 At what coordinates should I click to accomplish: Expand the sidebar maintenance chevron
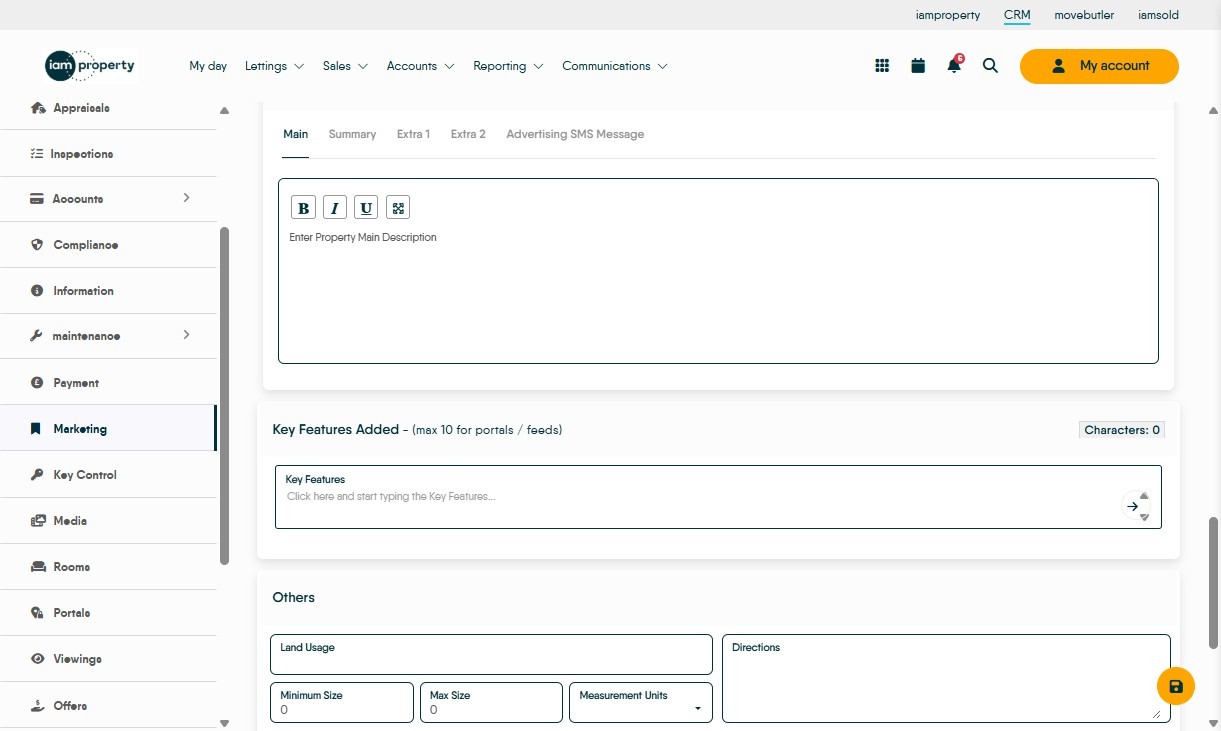pyautogui.click(x=186, y=335)
